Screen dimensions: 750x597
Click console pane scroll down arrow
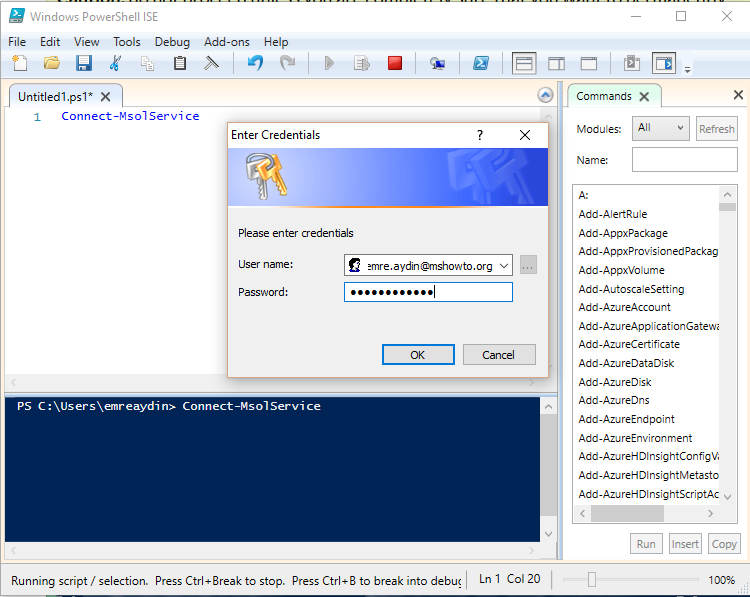click(549, 534)
